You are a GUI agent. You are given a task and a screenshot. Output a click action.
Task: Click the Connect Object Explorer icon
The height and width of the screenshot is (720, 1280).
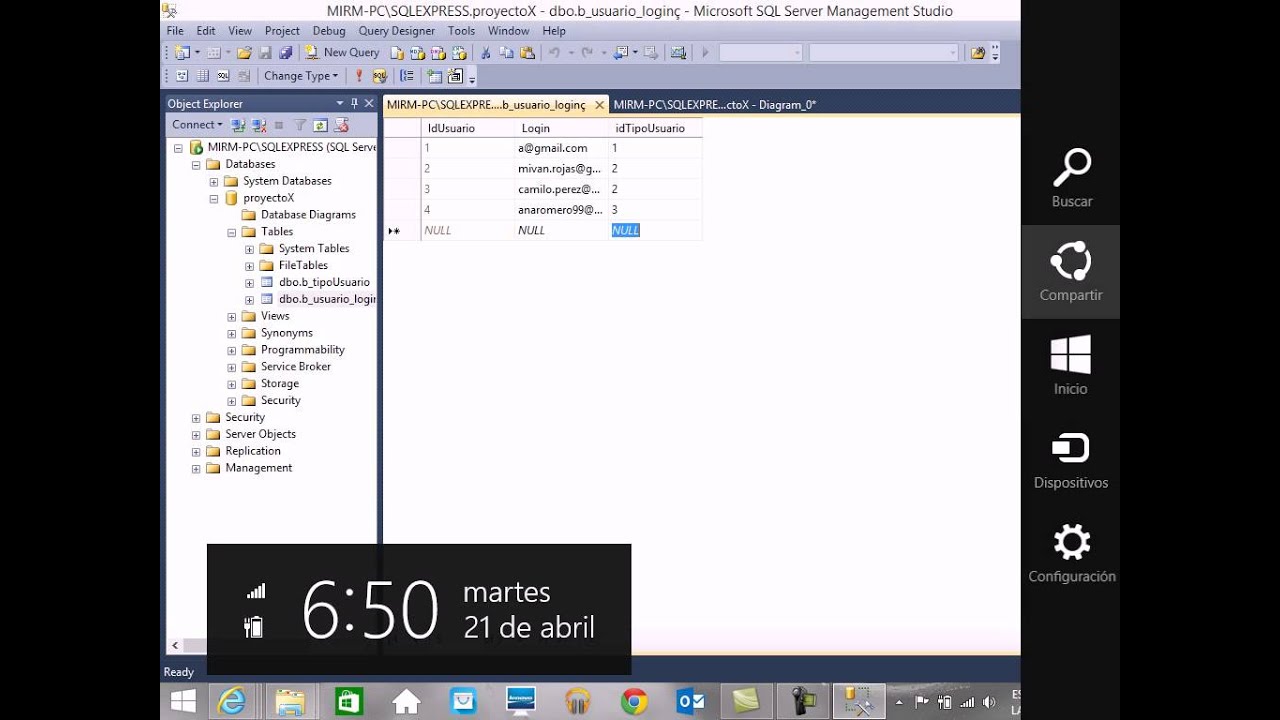(238, 125)
